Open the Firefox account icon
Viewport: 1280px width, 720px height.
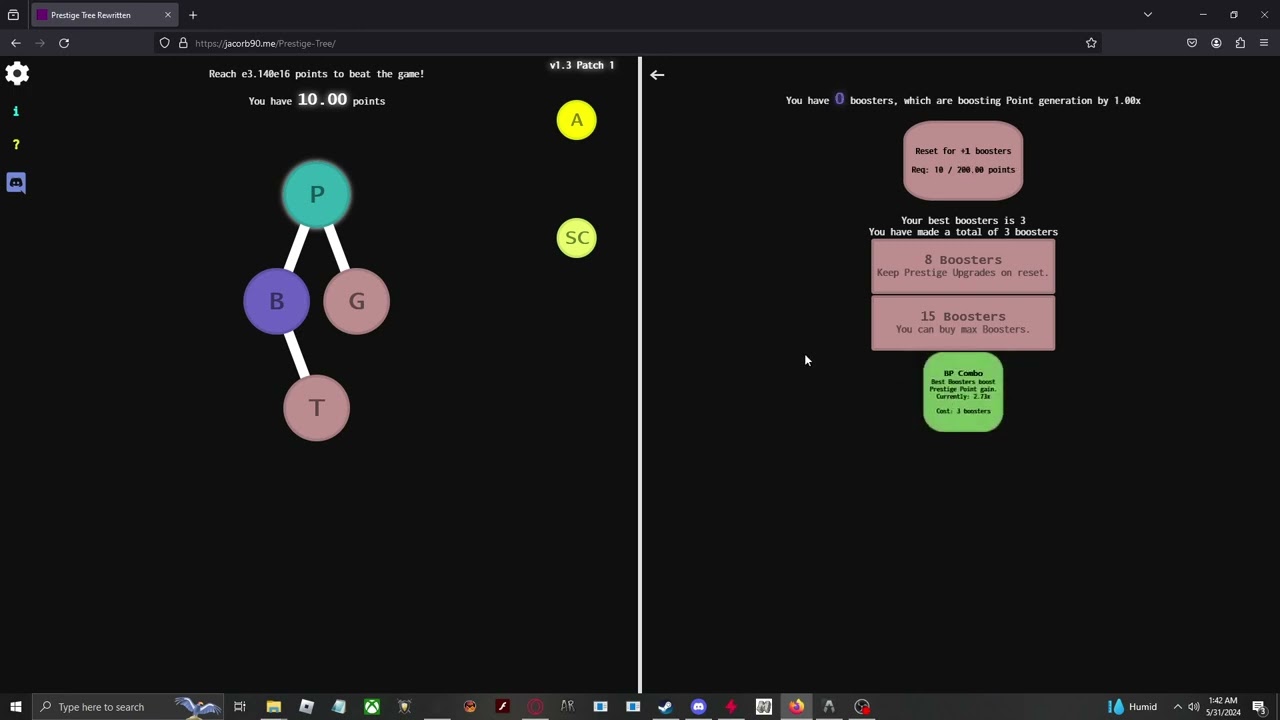coord(1216,43)
